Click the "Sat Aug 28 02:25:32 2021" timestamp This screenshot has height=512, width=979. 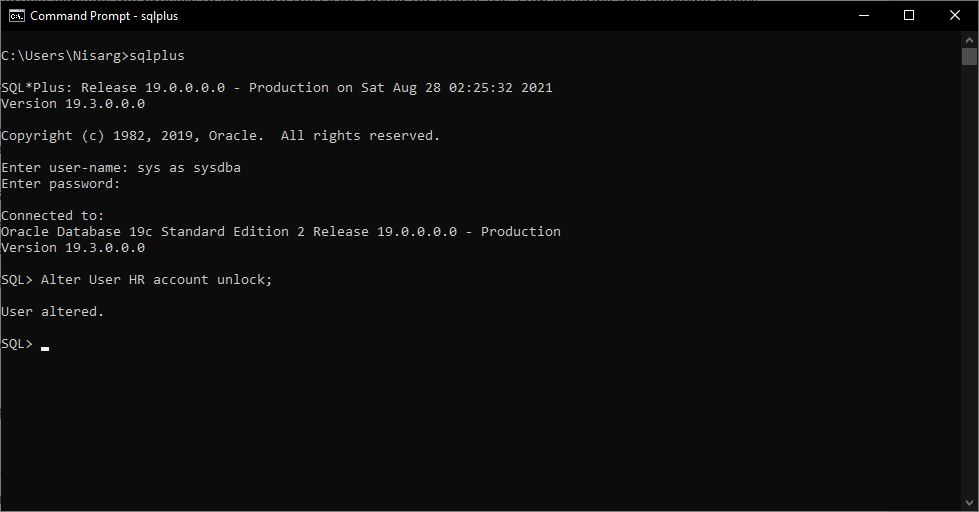(456, 88)
